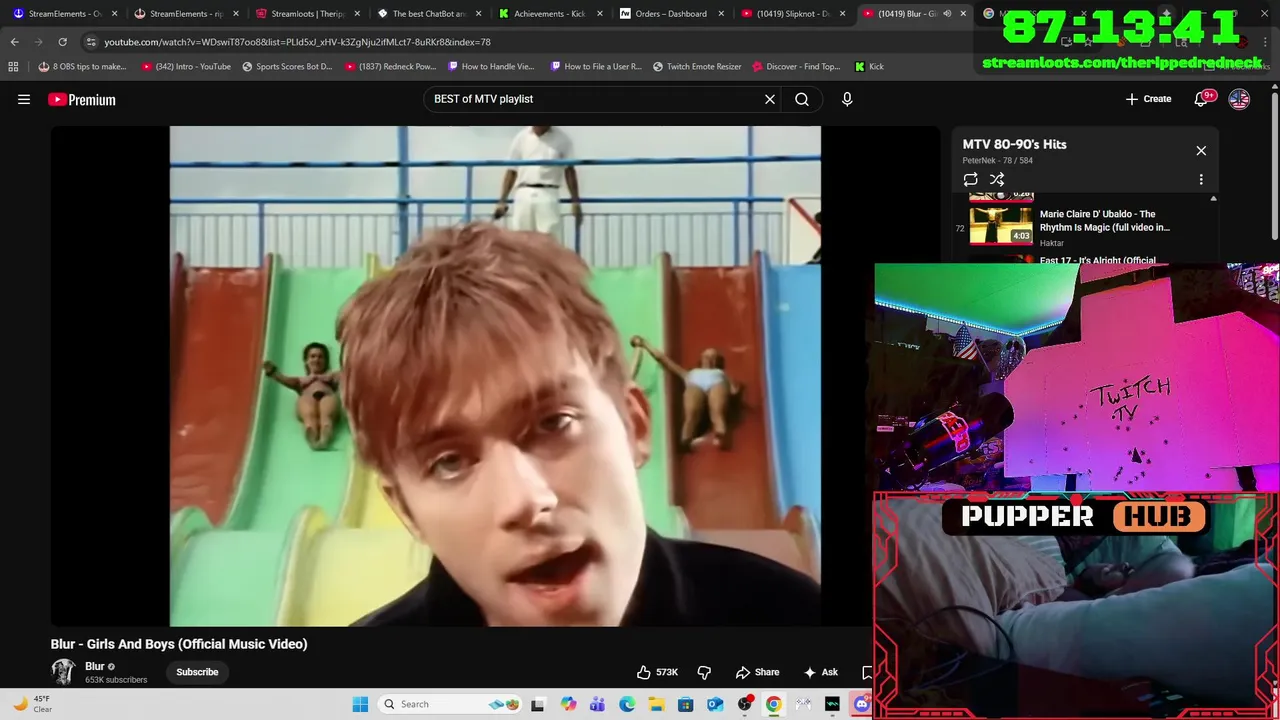Open File Explorer from the taskbar
Viewport: 1280px width, 720px height.
656,704
